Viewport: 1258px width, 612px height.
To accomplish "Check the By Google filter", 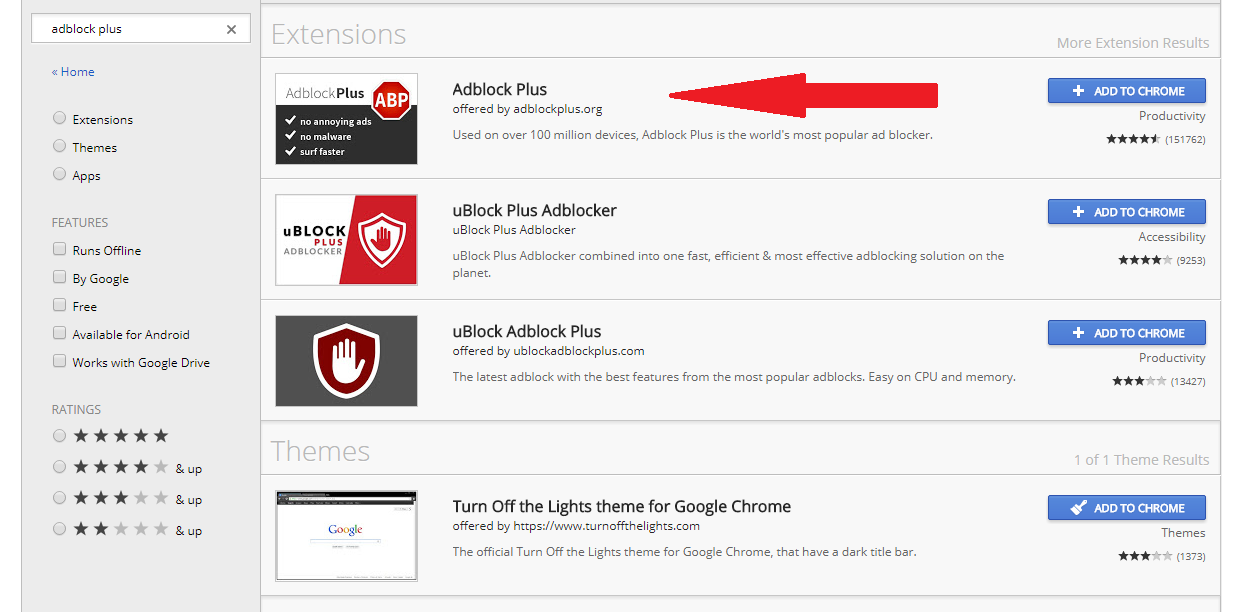I will tap(60, 278).
